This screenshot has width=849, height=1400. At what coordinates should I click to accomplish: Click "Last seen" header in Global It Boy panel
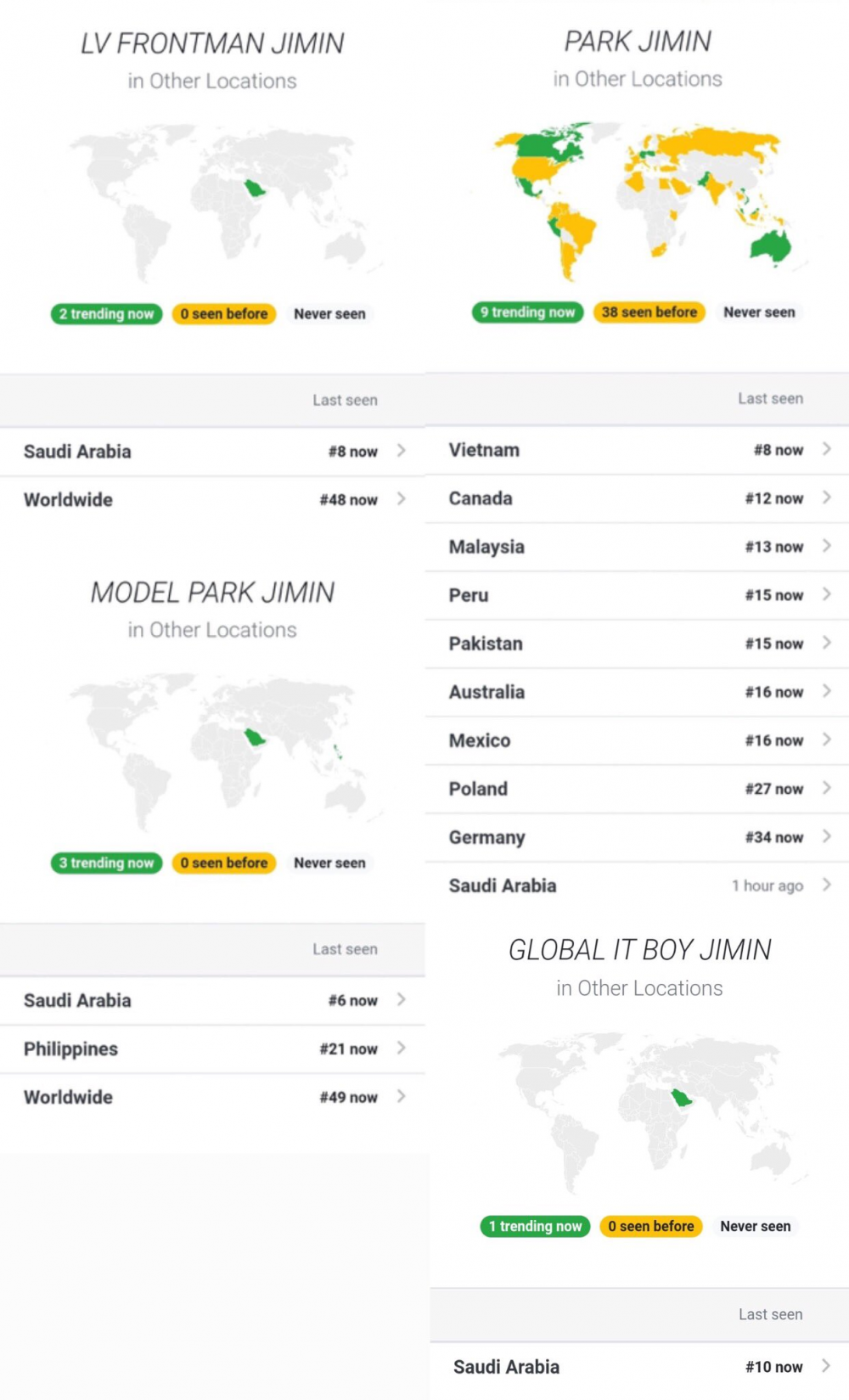click(x=769, y=1314)
